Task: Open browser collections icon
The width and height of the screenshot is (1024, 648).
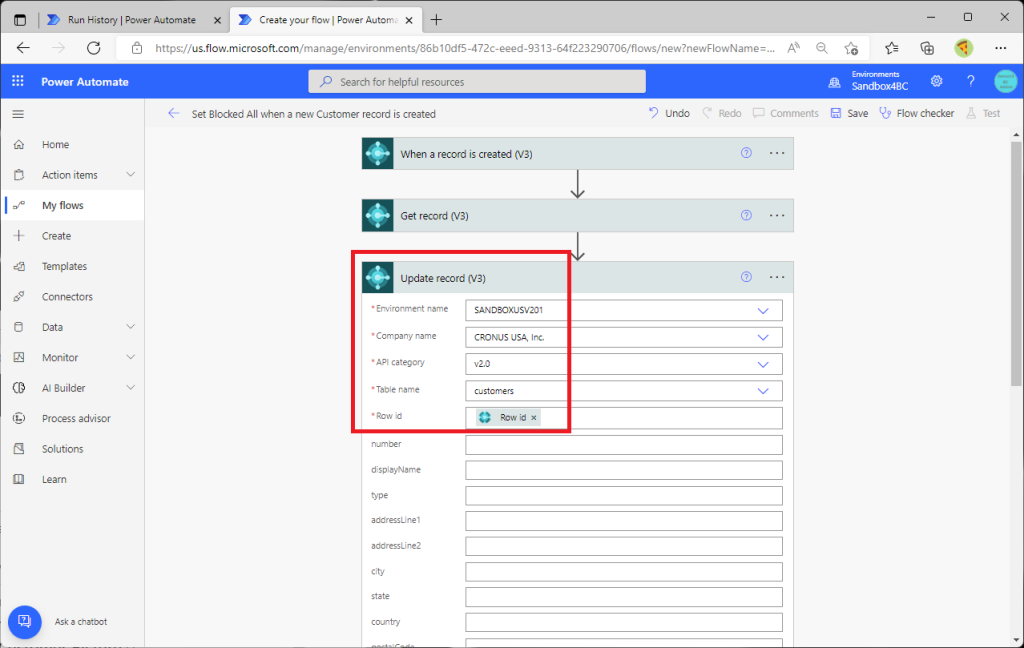Action: point(927,48)
